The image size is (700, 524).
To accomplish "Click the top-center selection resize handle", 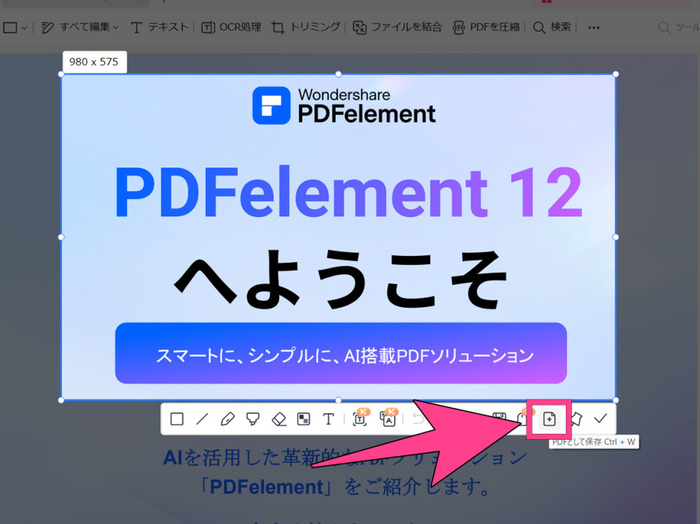I will click(338, 74).
